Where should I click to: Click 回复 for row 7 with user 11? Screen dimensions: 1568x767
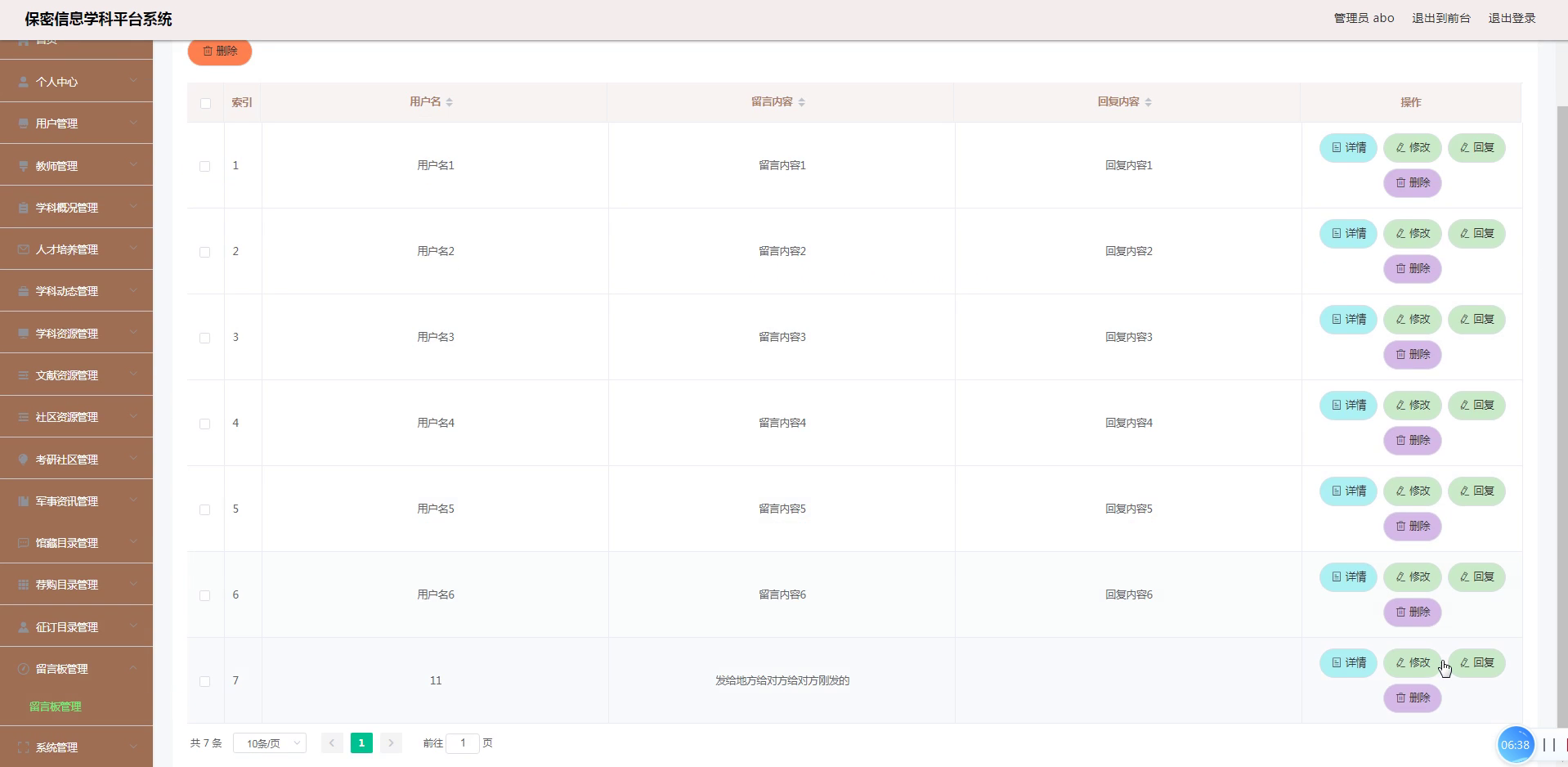click(x=1476, y=663)
